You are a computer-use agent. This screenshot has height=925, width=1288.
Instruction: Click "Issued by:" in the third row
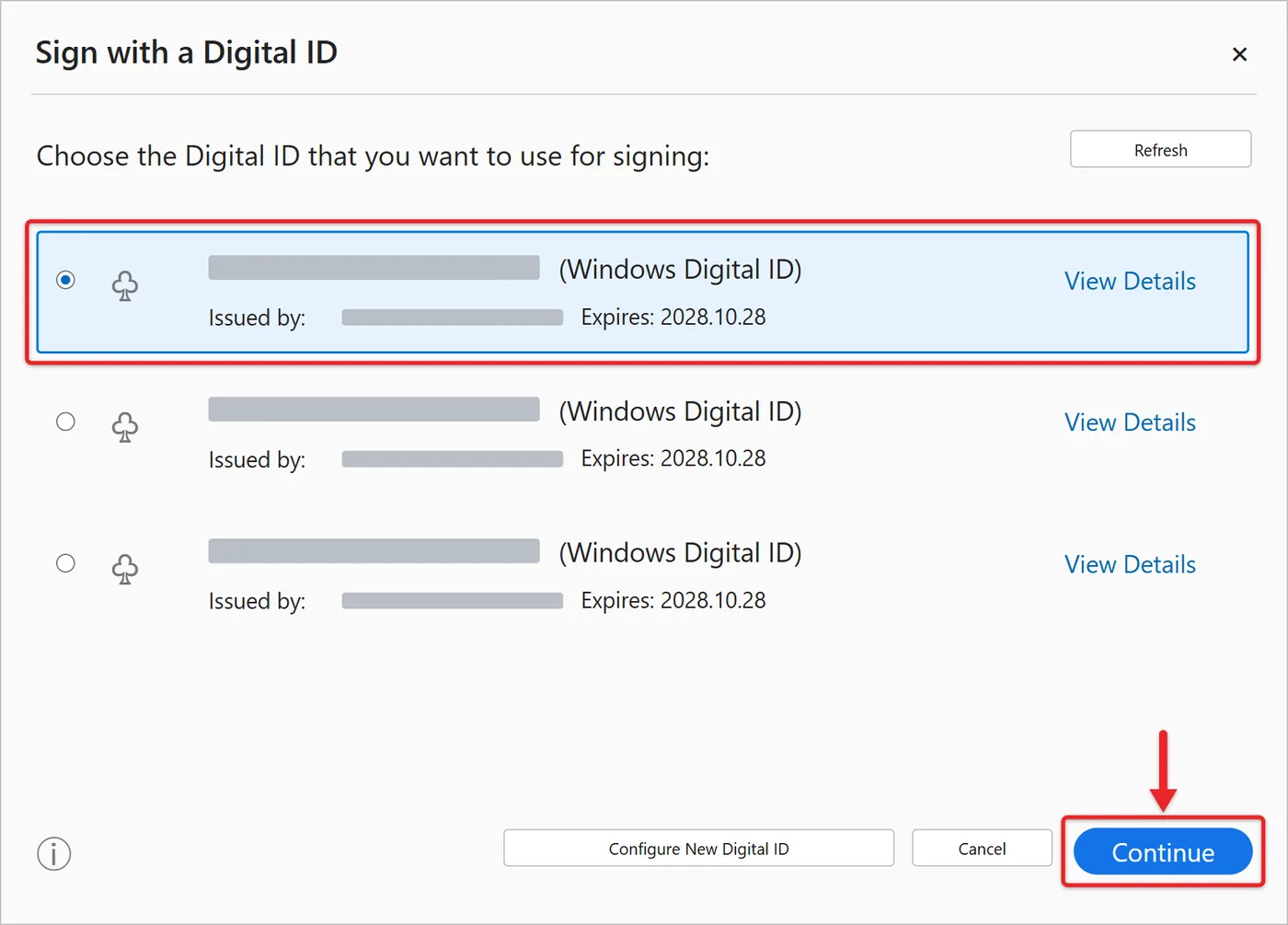tap(257, 601)
